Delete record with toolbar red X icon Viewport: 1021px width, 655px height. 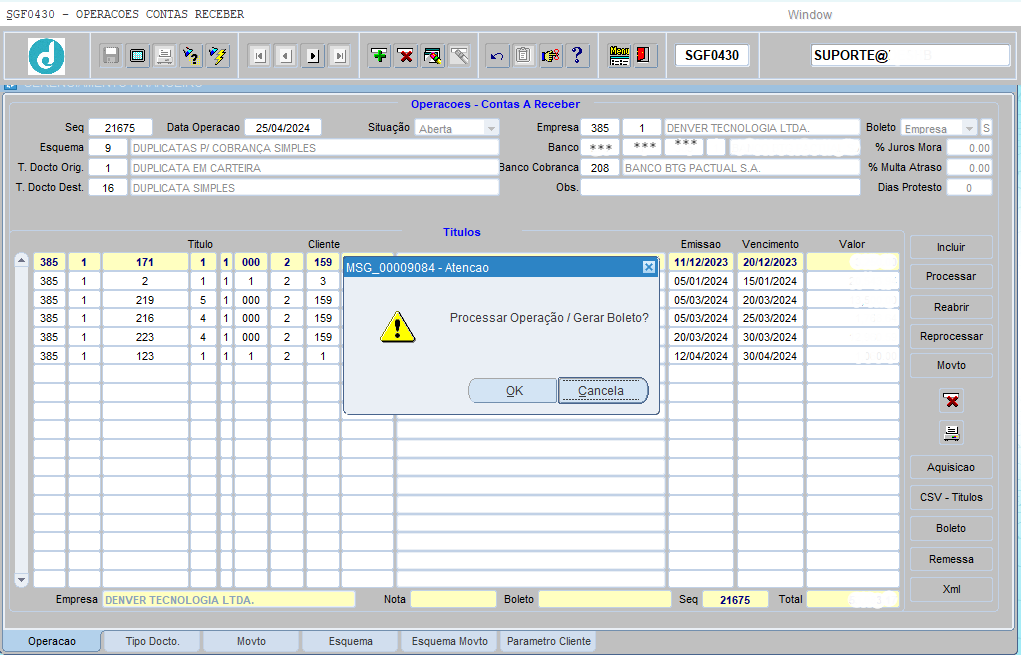click(x=406, y=55)
